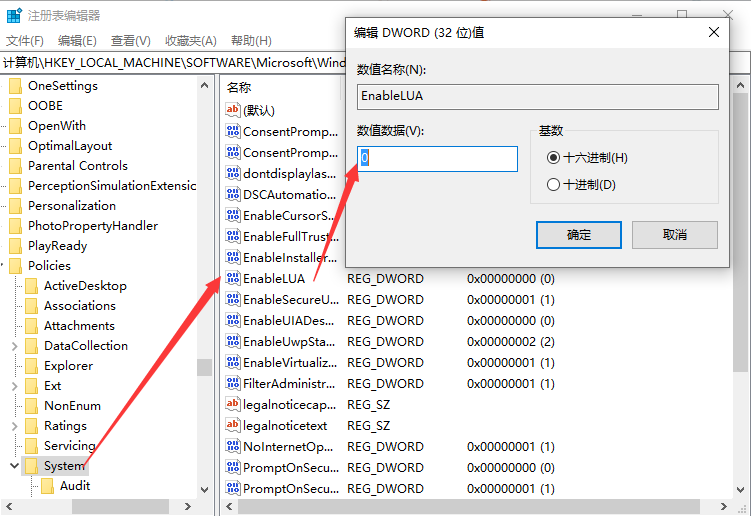This screenshot has height=516, width=751.
Task: Click the legalnoticetext string value icon
Action: click(x=233, y=426)
